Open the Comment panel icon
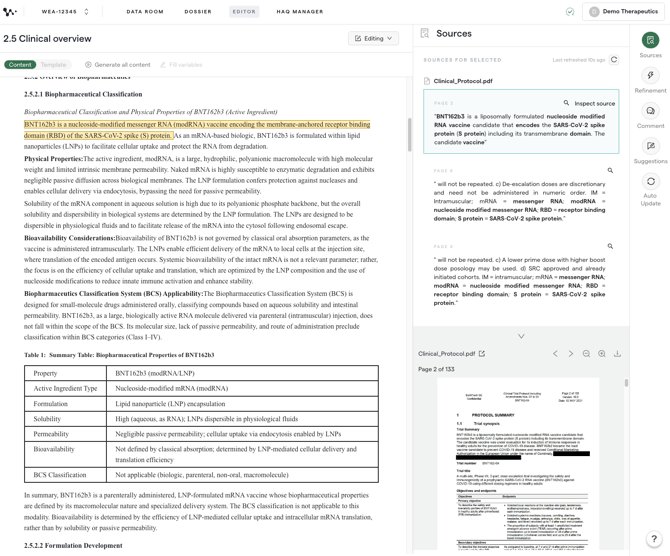This screenshot has width=670, height=556. click(x=650, y=111)
